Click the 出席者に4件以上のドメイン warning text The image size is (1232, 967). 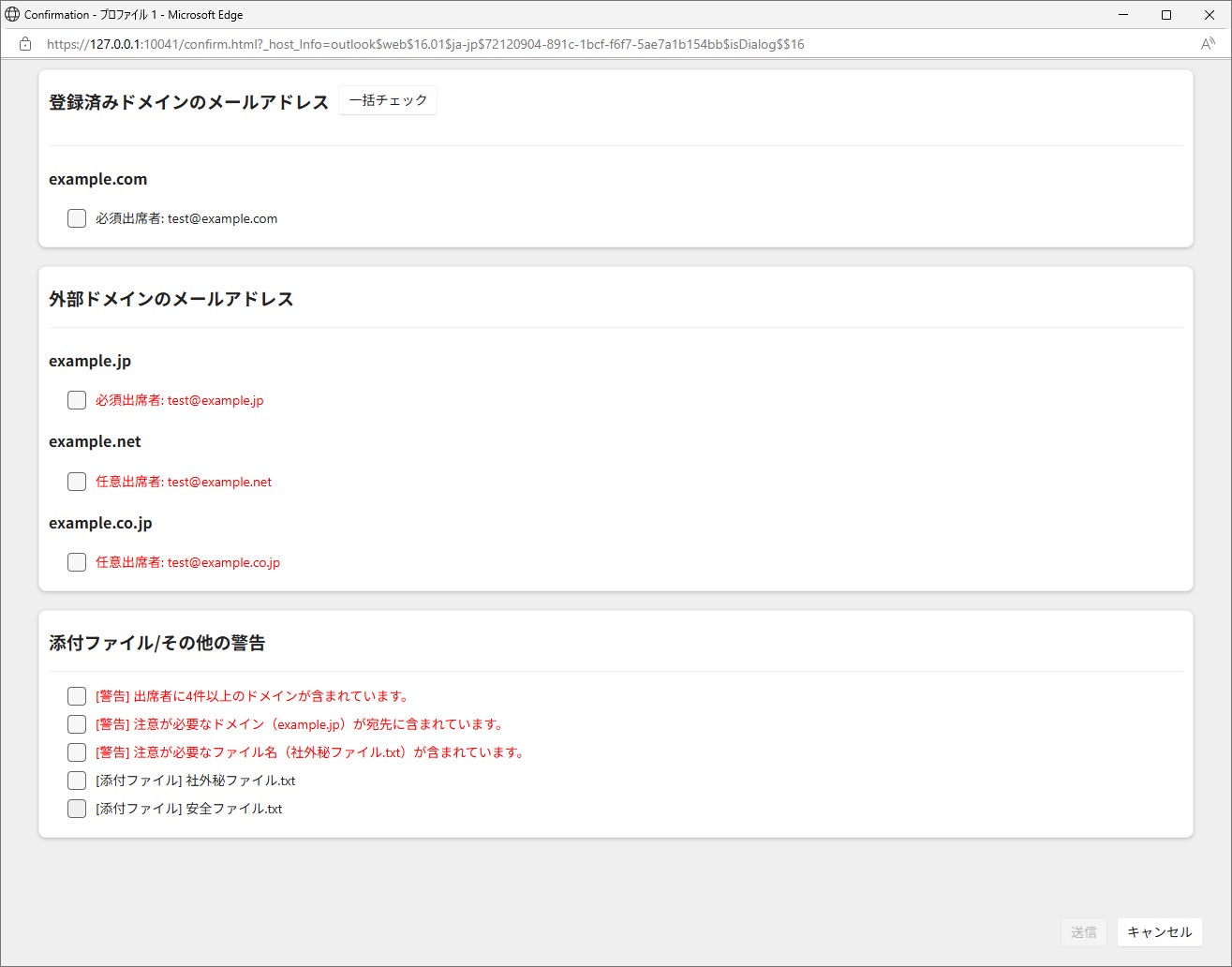click(x=253, y=696)
